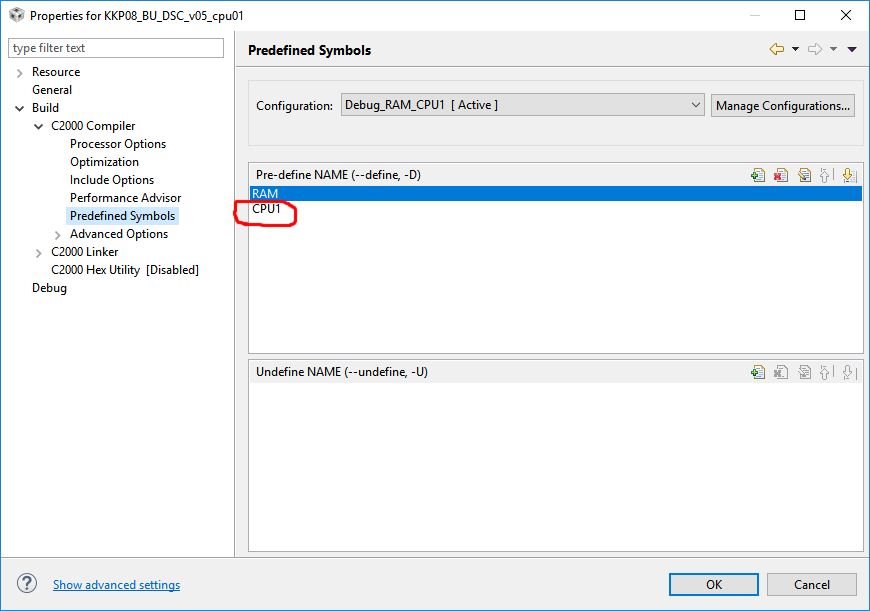The width and height of the screenshot is (870, 611).
Task: Click Manage Configurations button
Action: pos(782,105)
